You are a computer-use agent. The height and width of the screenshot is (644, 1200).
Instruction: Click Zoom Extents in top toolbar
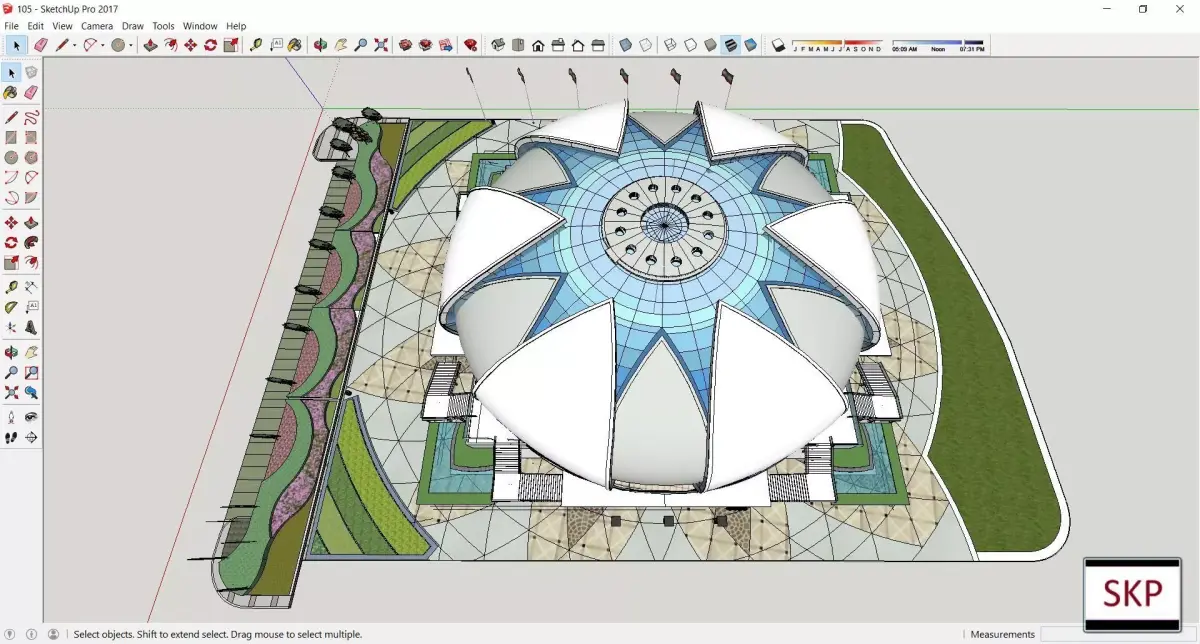[x=380, y=45]
